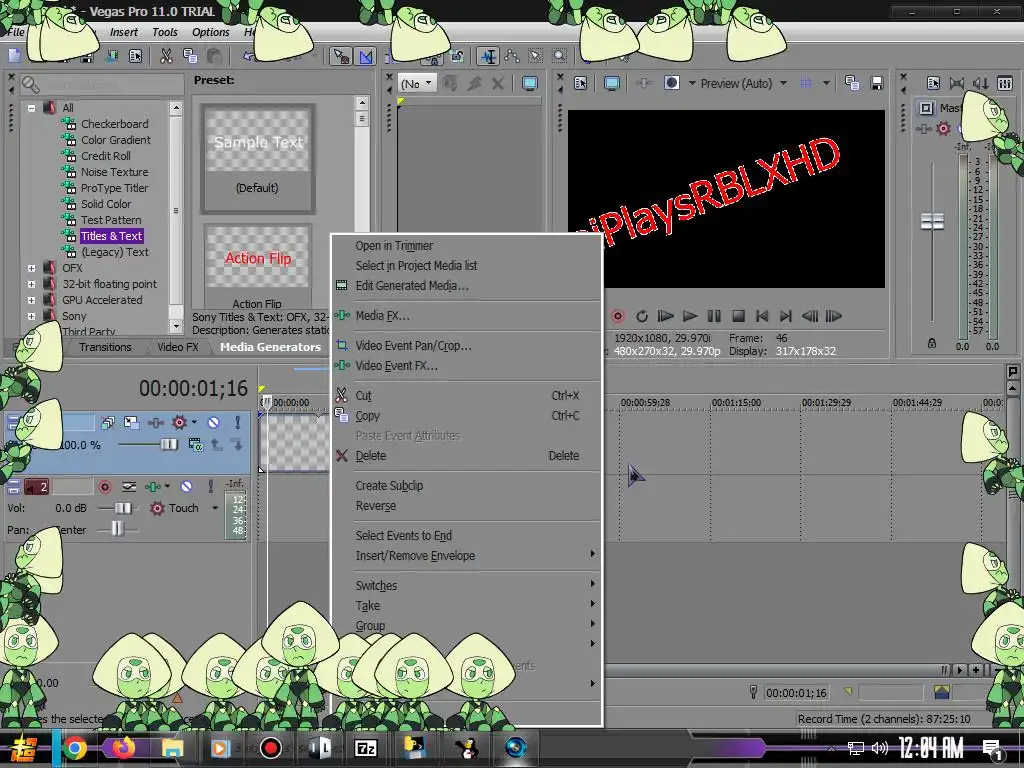Open Mixer Properties icon in master bus panel
Screen dimensions: 1024x768
click(x=933, y=83)
